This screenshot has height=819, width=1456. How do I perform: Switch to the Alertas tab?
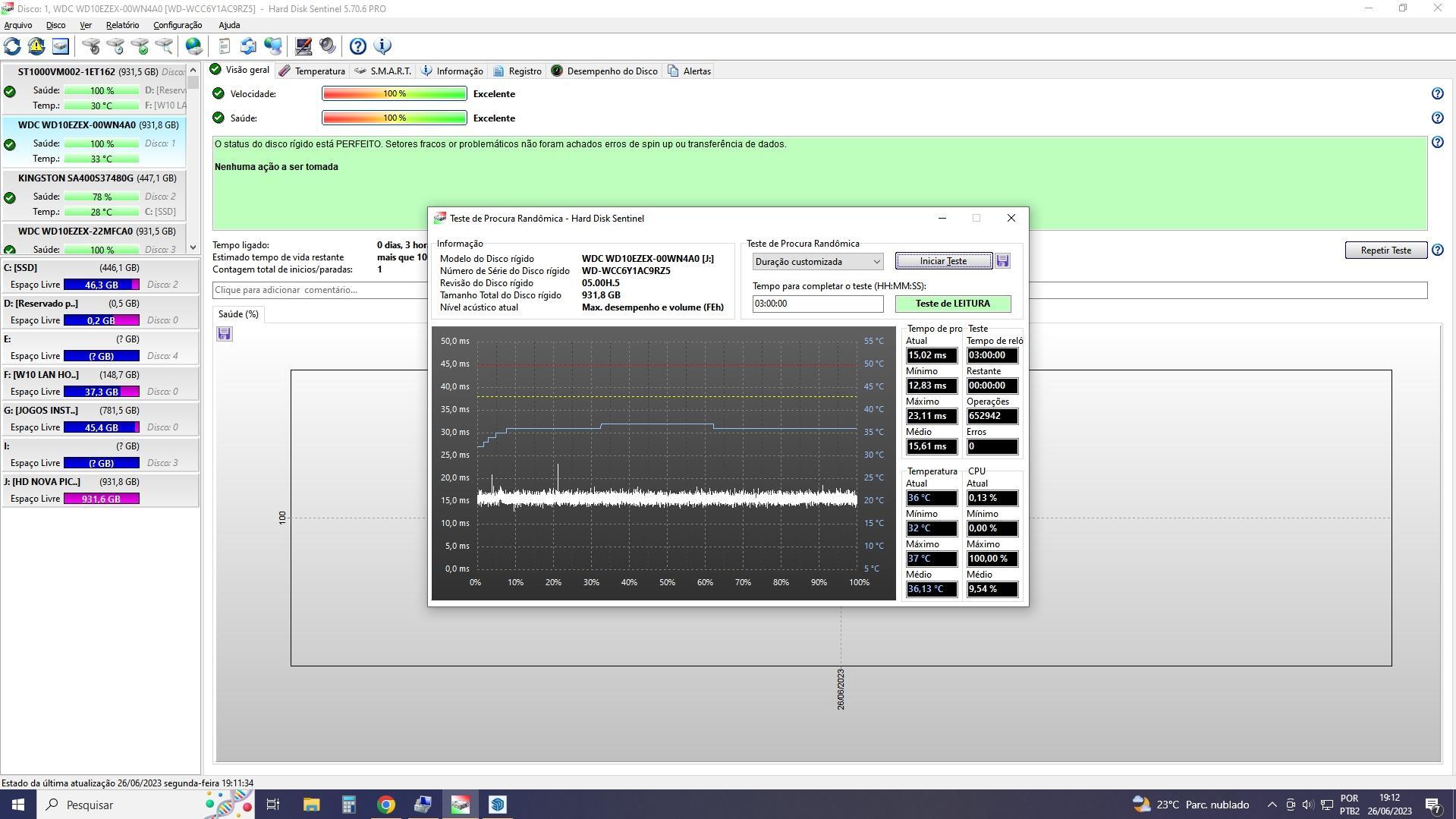[x=690, y=71]
